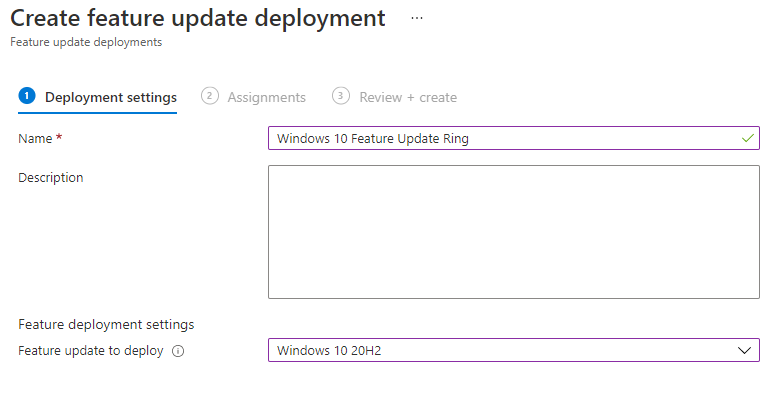This screenshot has width=784, height=413.
Task: Open the ellipsis more options menu
Action: coord(416,18)
